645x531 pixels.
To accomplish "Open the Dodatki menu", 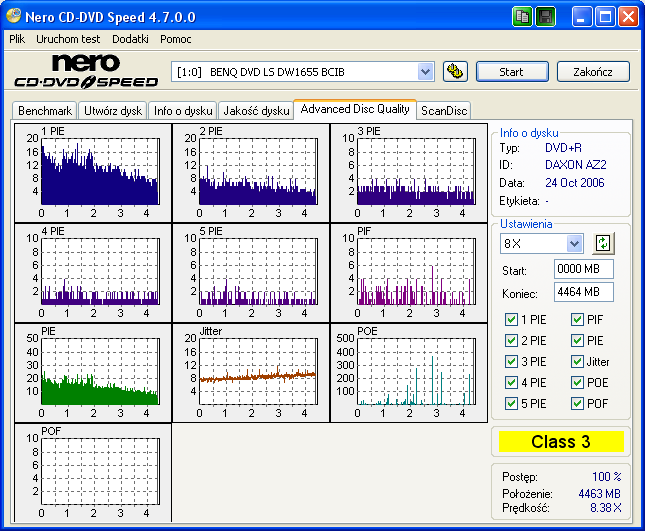I will (130, 39).
